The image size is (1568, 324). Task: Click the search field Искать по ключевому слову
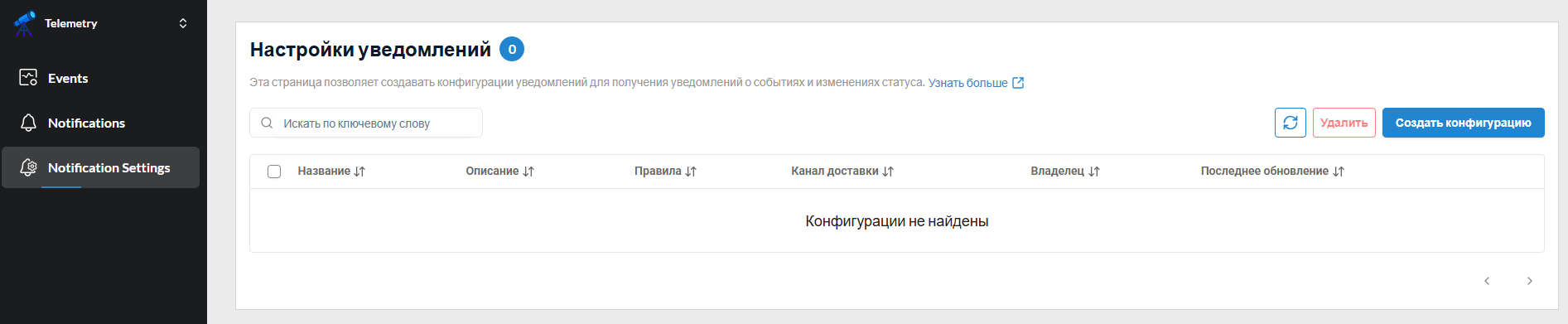click(366, 123)
